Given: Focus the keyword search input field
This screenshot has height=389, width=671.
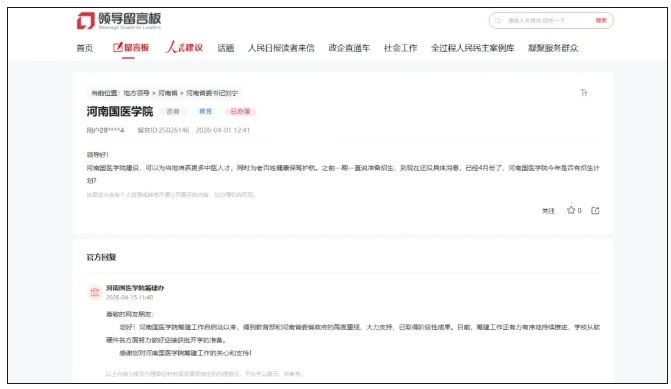Looking at the screenshot, I should coord(546,21).
